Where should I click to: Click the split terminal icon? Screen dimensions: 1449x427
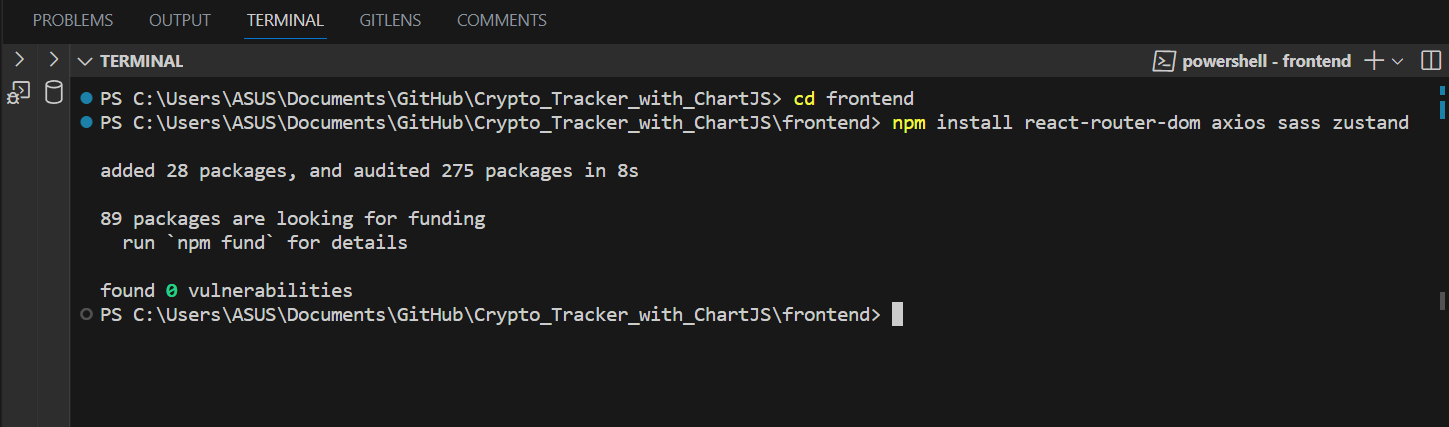pos(1429,61)
